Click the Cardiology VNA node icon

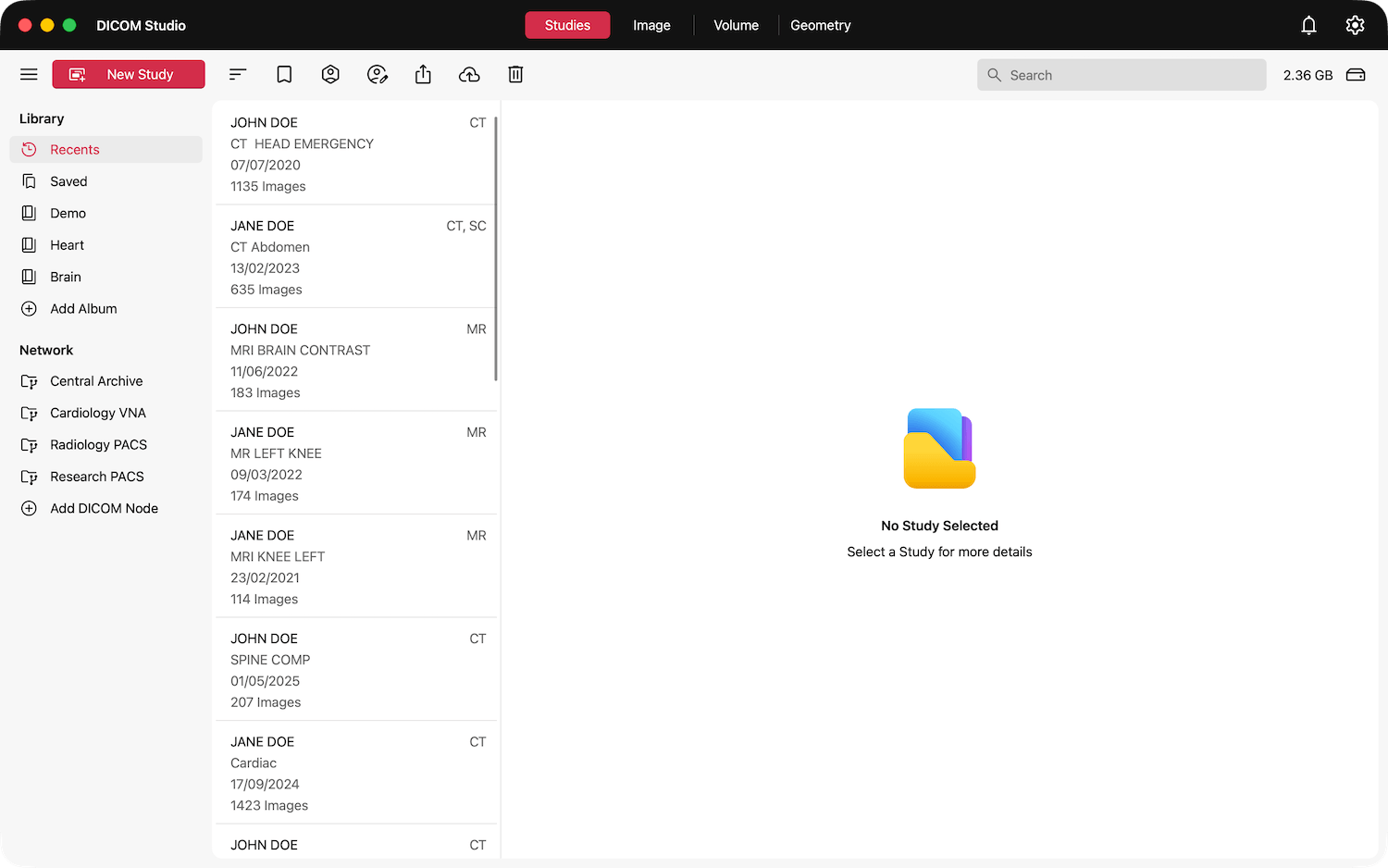click(29, 414)
